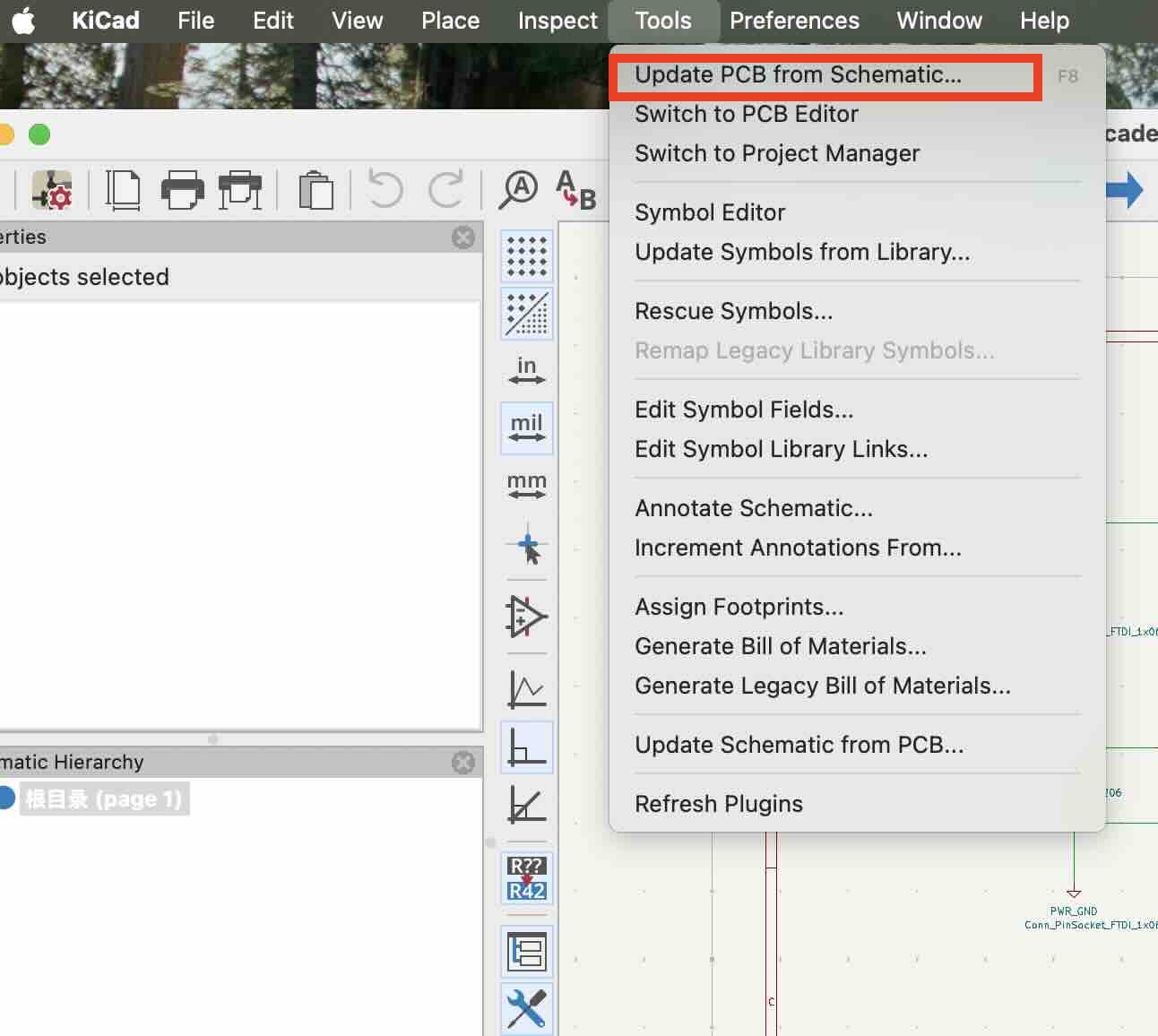Choose Increment Annotations From
1158x1036 pixels.
(x=857, y=548)
